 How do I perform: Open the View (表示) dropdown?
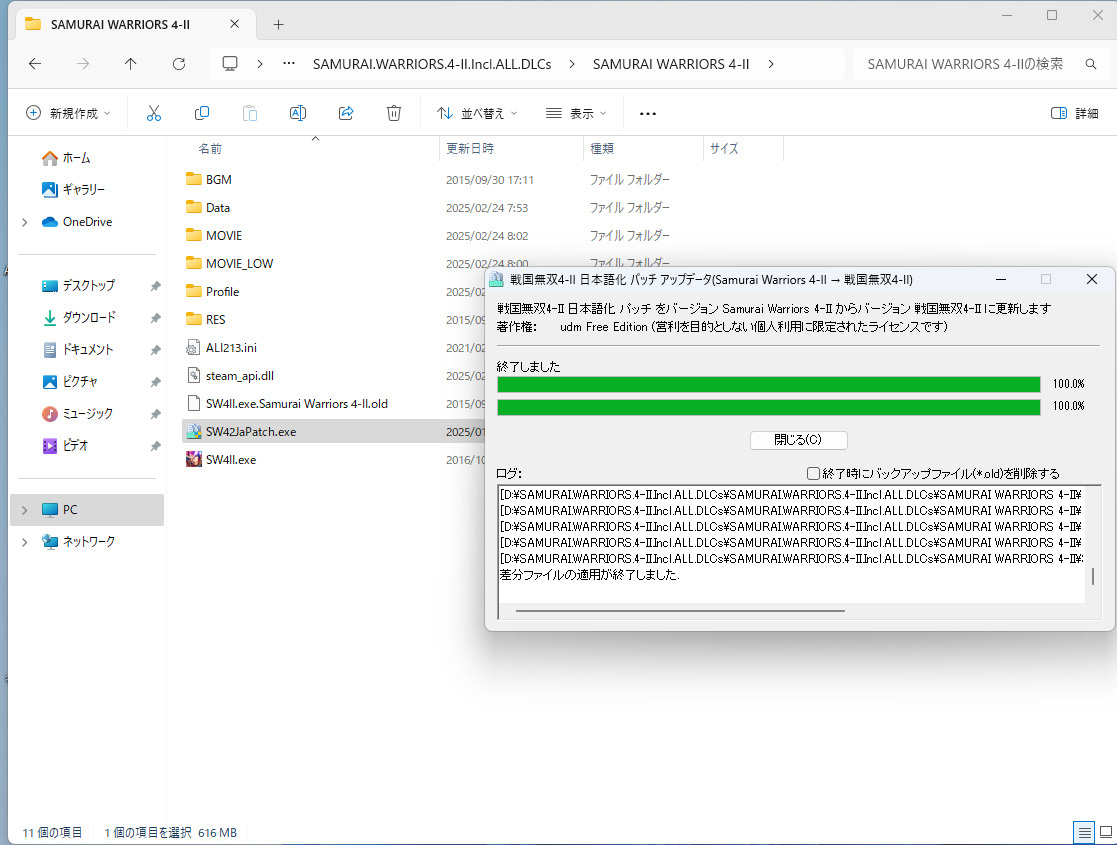(x=576, y=113)
